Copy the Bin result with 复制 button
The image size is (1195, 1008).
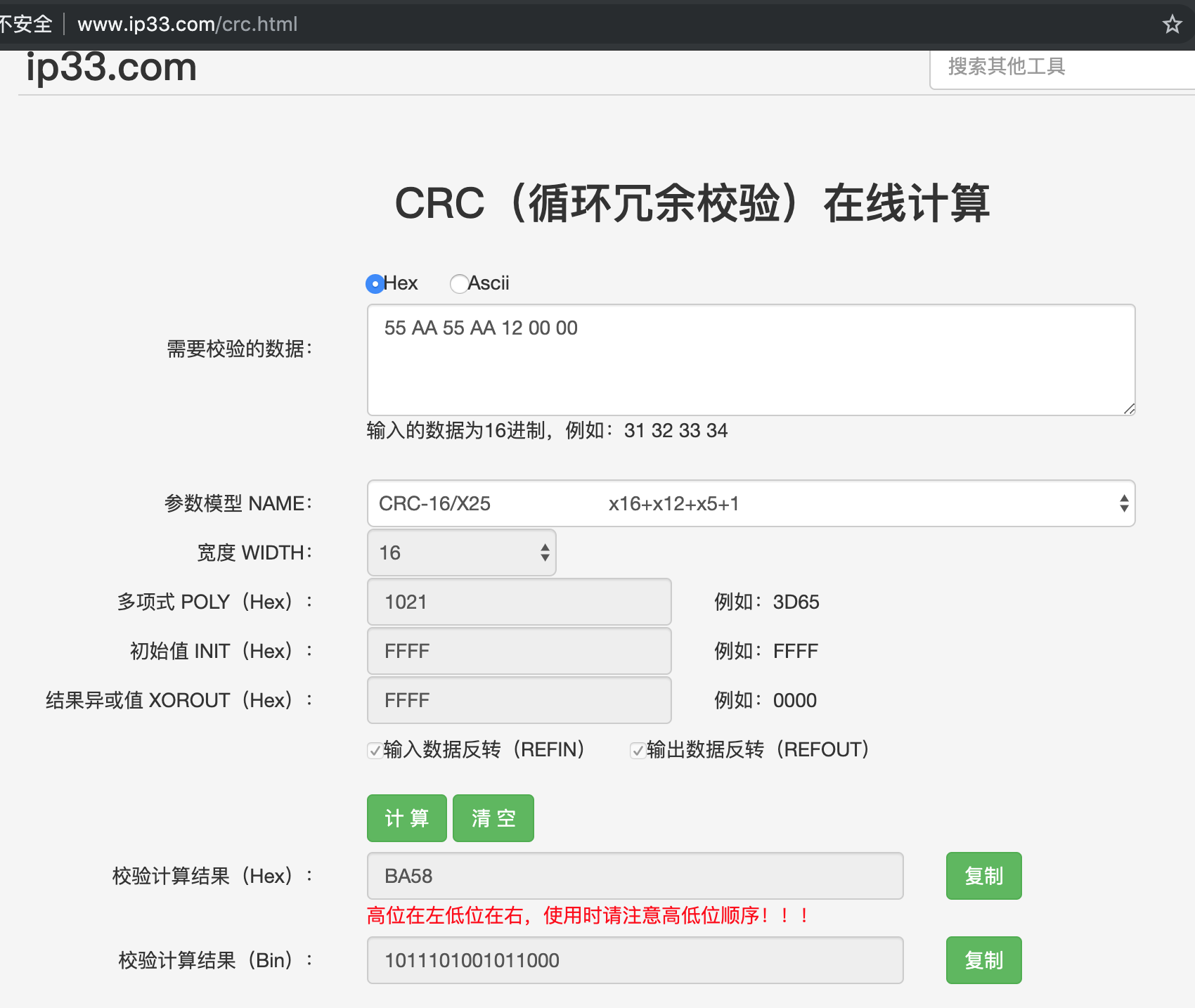(x=983, y=960)
